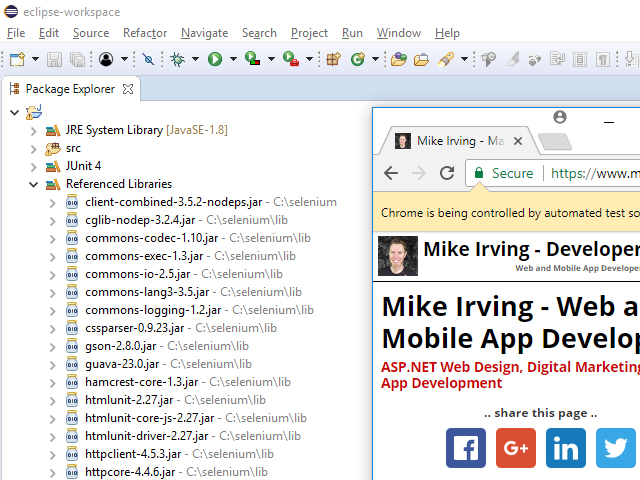Select the Package Explorer tab
Screen dimensions: 640x480
70,89
